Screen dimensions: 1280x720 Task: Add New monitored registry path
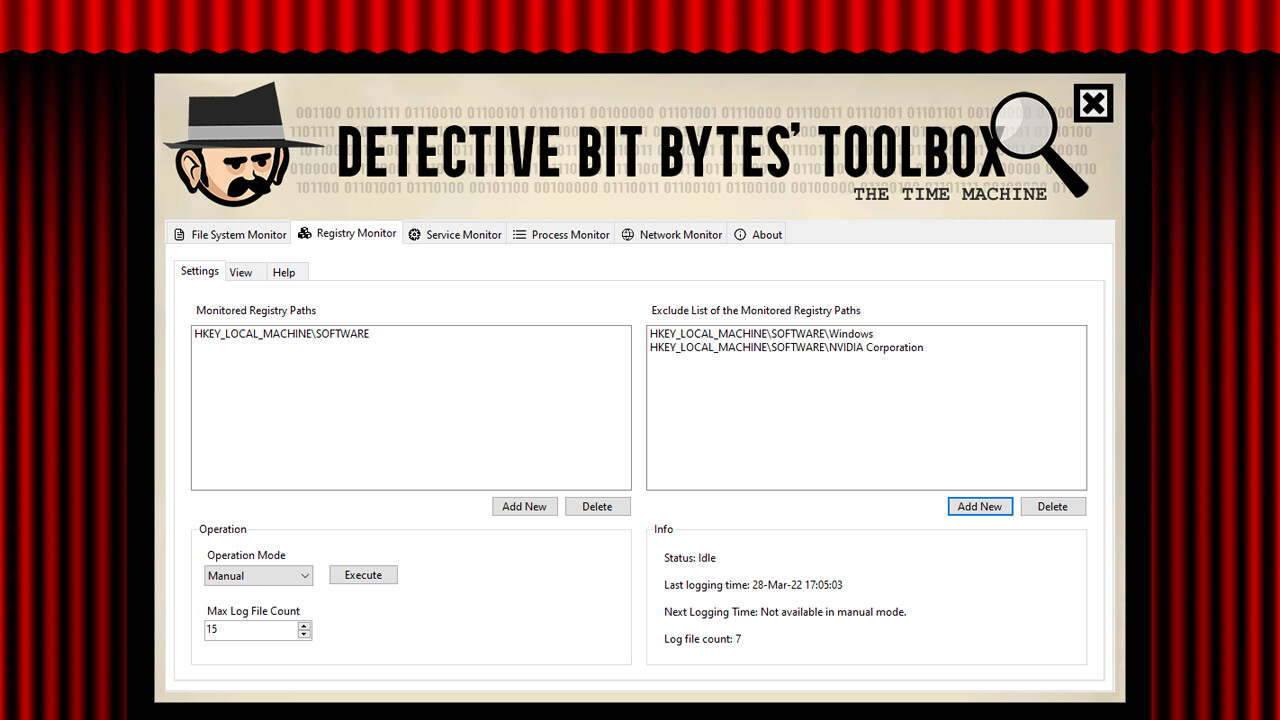tap(525, 506)
